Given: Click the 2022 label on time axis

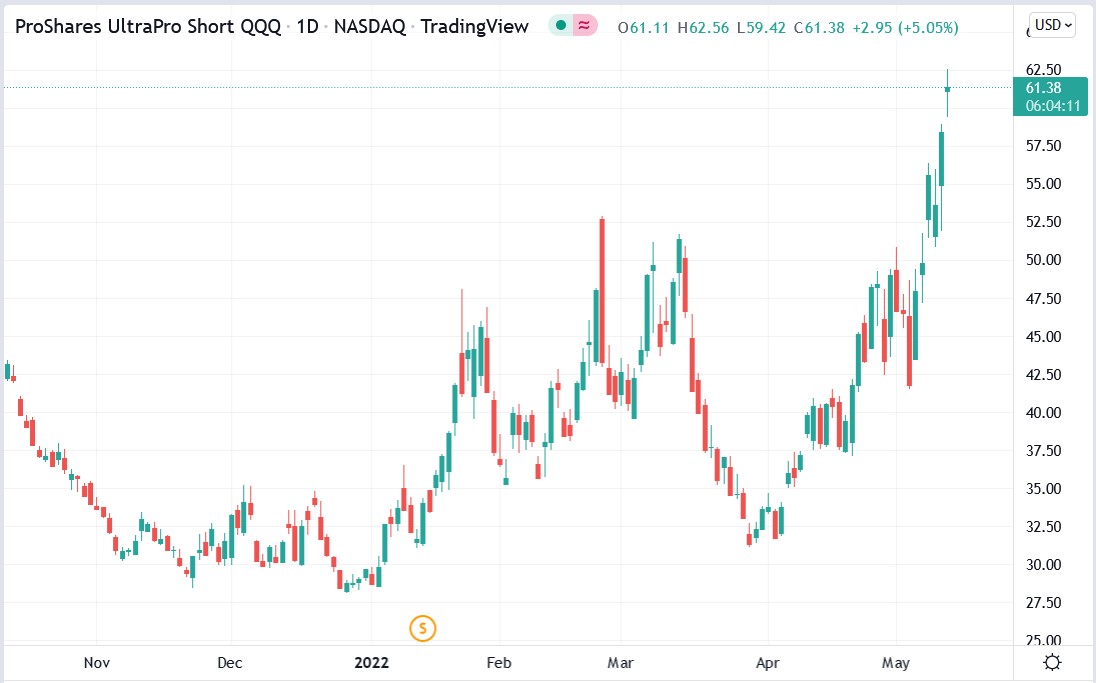Looking at the screenshot, I should [372, 663].
